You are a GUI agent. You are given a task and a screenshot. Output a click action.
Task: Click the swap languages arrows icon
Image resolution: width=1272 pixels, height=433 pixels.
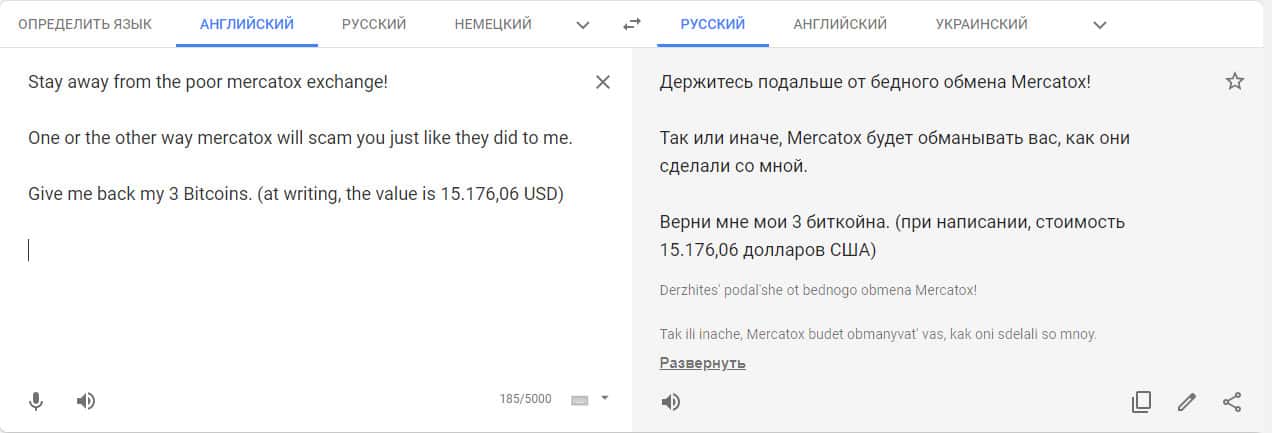pos(631,24)
